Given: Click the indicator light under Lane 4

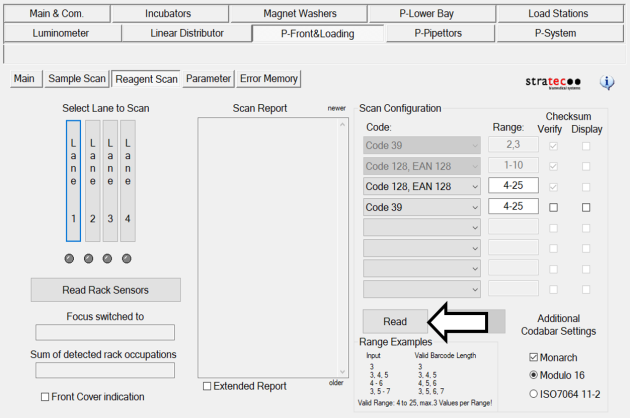Looking at the screenshot, I should coord(127,259).
